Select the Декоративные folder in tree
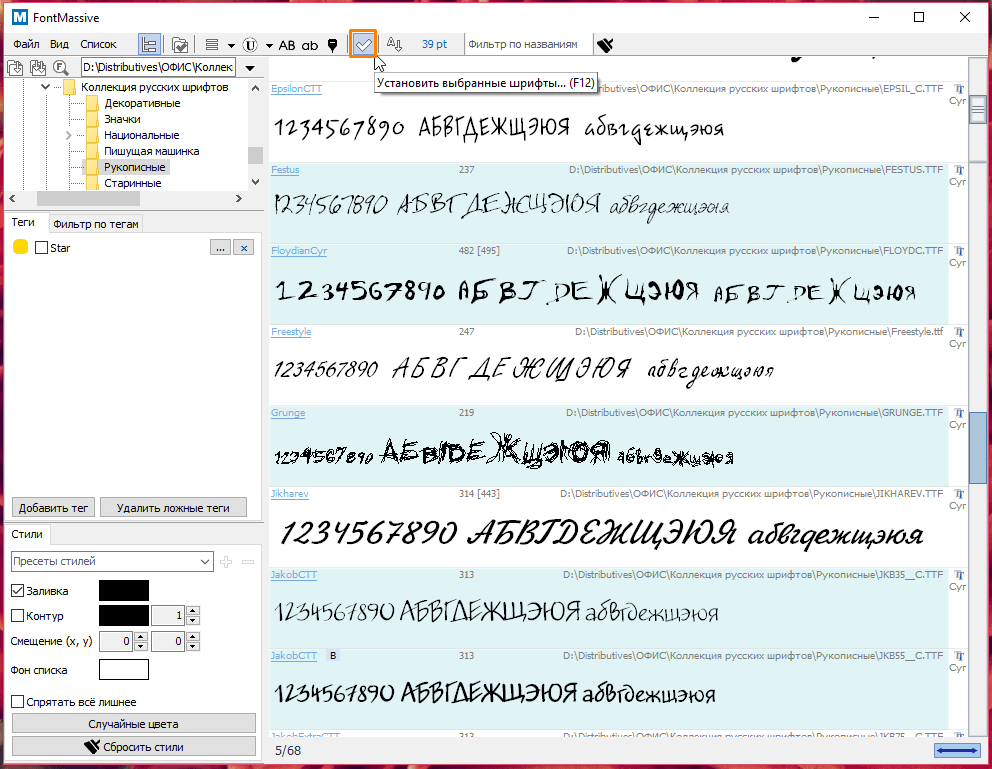The width and height of the screenshot is (992, 769). (142, 103)
